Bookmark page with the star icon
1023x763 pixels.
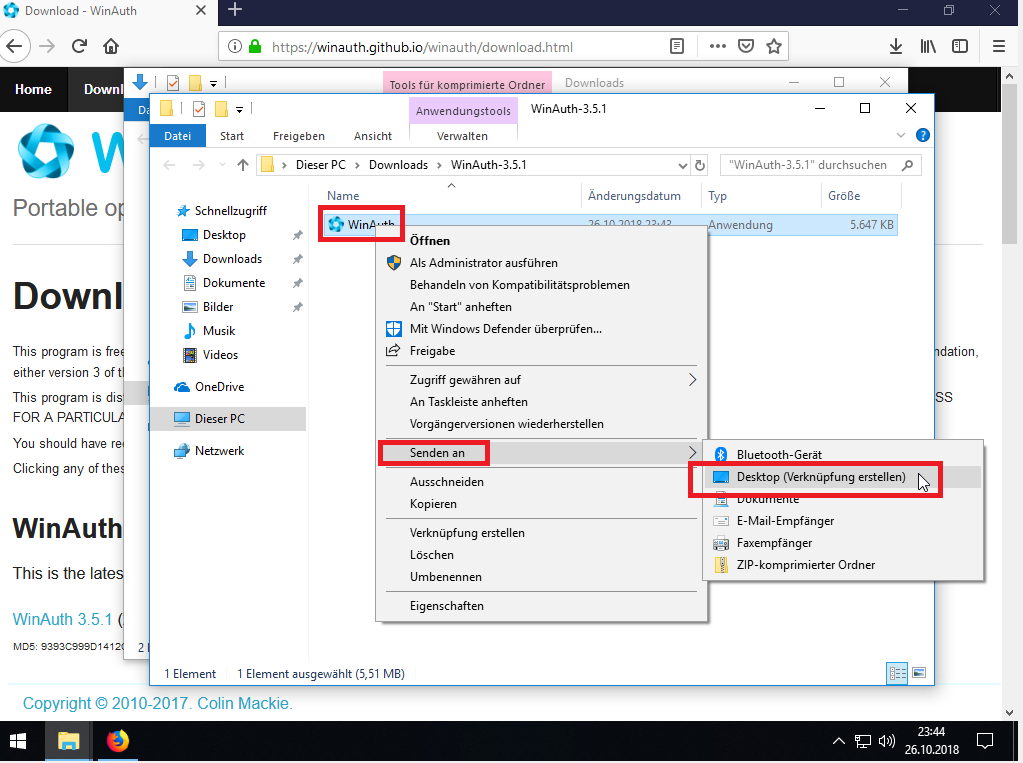[773, 46]
